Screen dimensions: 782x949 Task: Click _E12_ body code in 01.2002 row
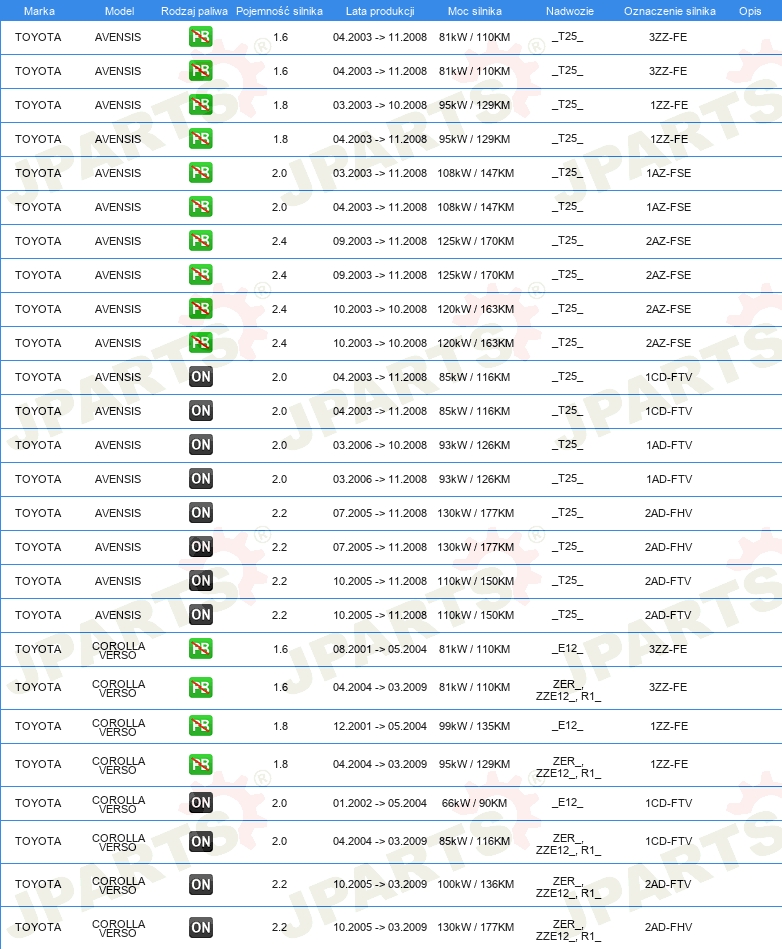[x=567, y=803]
